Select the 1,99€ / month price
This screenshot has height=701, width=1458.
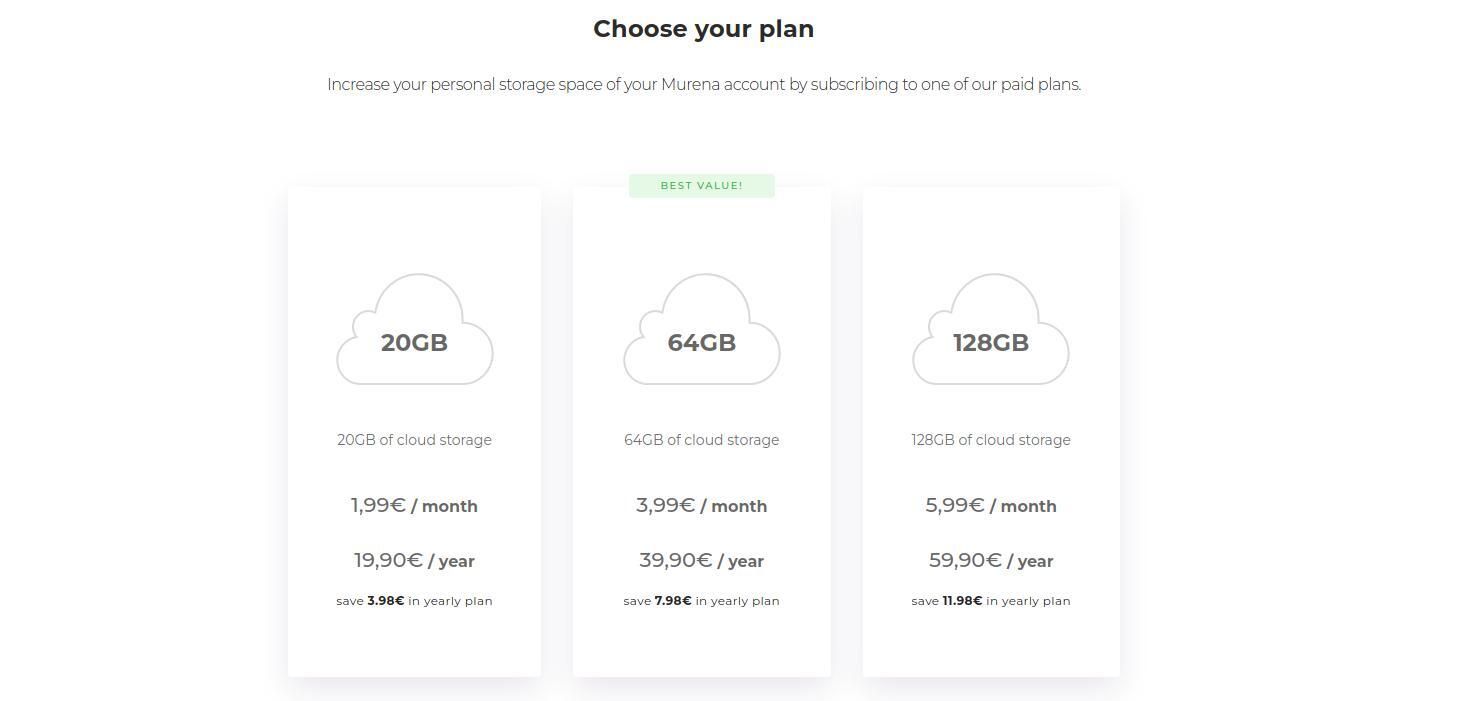tap(414, 506)
